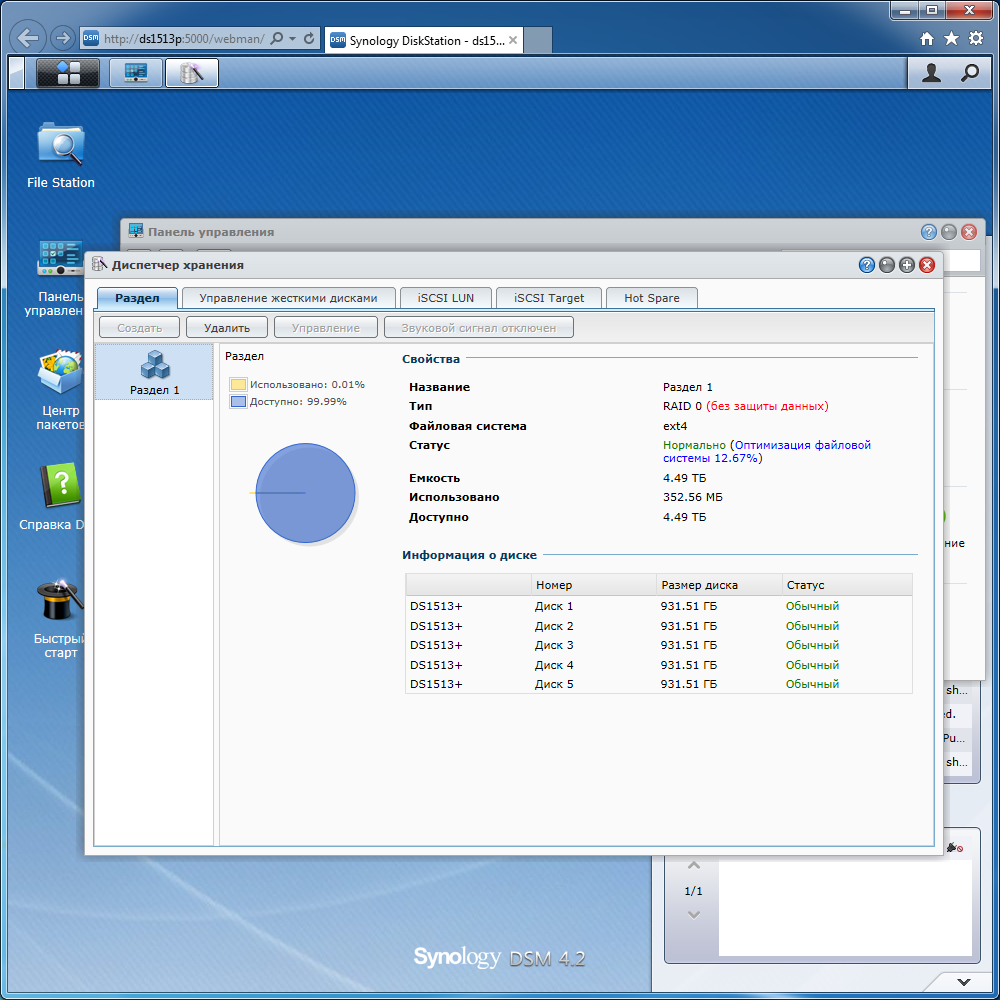This screenshot has width=1000, height=1000.
Task: Sort table by Статус column header
Action: tap(848, 585)
